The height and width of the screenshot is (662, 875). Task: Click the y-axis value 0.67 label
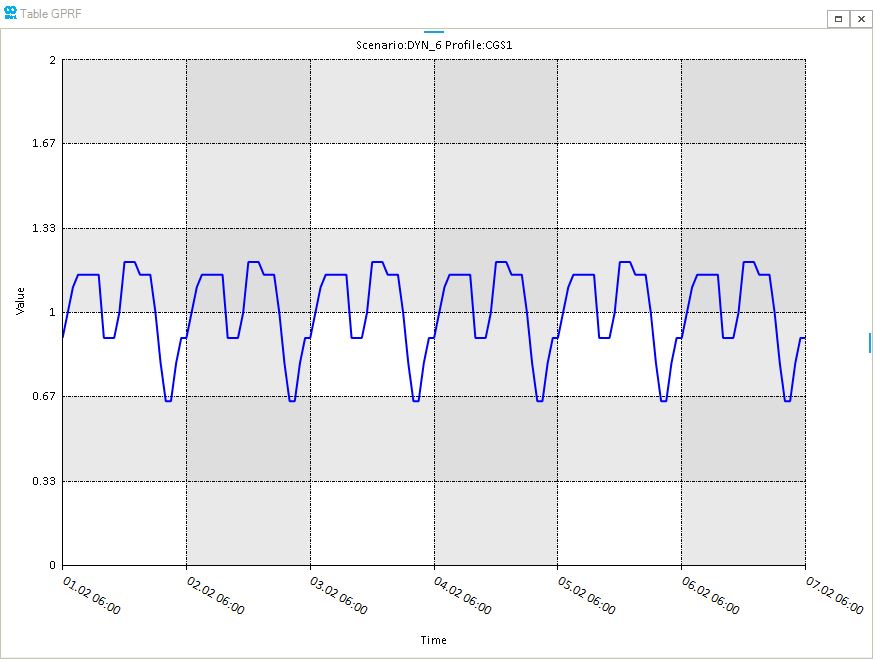click(42, 394)
